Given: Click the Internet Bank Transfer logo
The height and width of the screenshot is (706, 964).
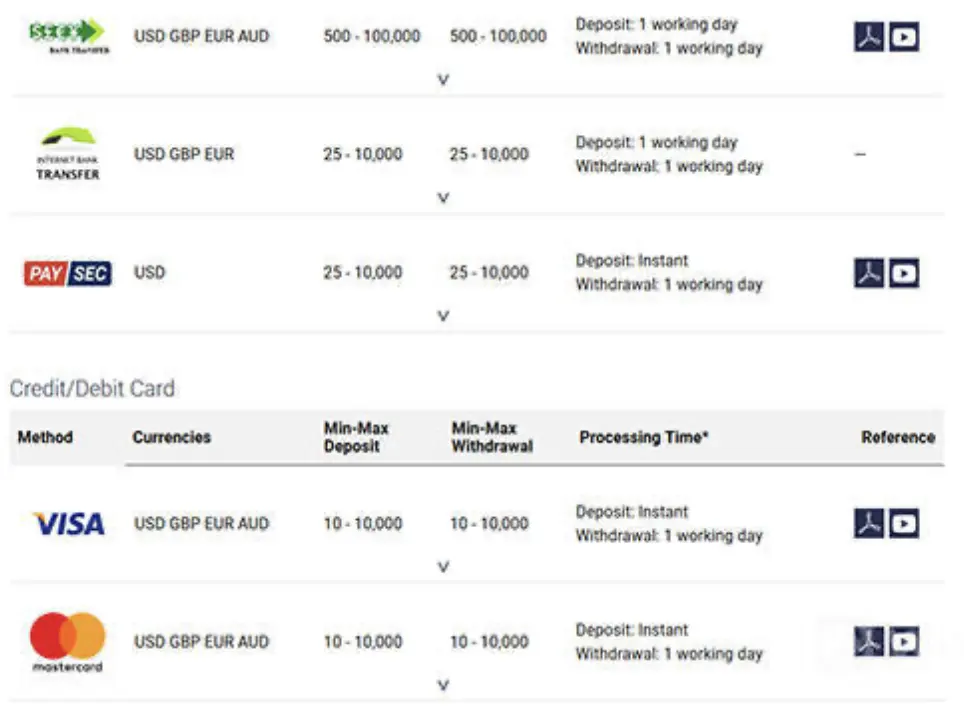Looking at the screenshot, I should (x=68, y=154).
